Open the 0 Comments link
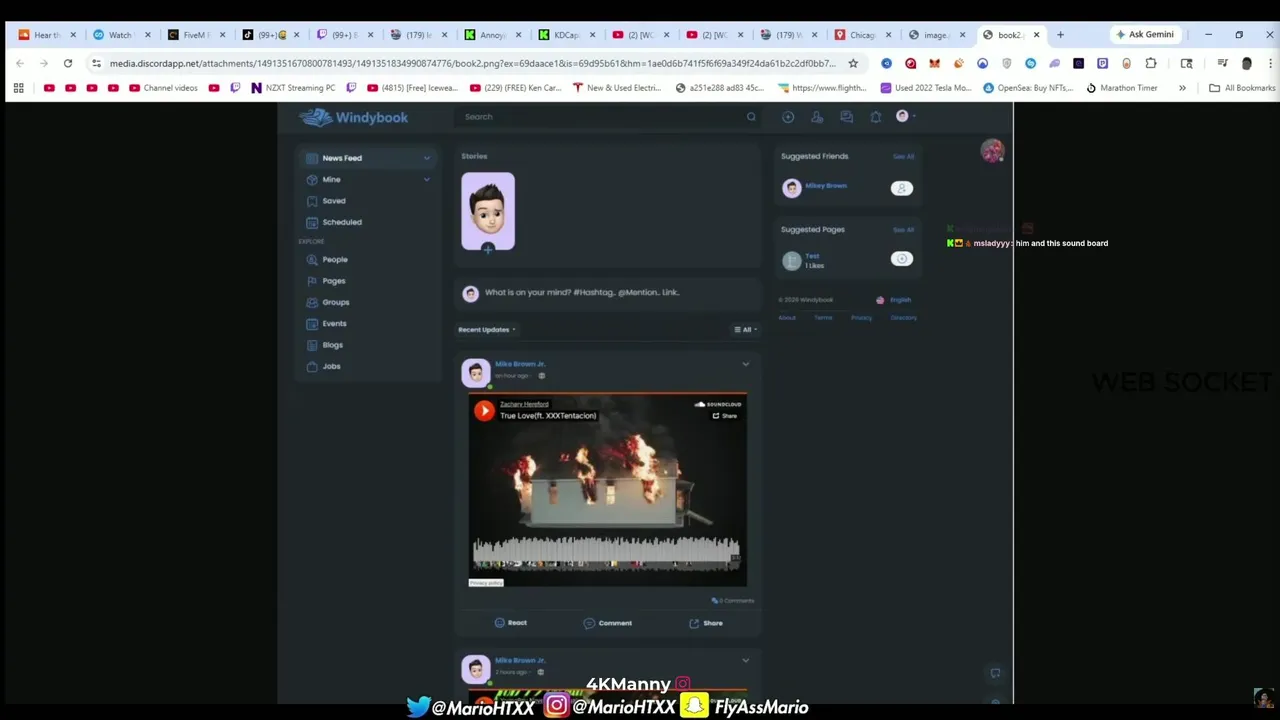 [x=733, y=601]
